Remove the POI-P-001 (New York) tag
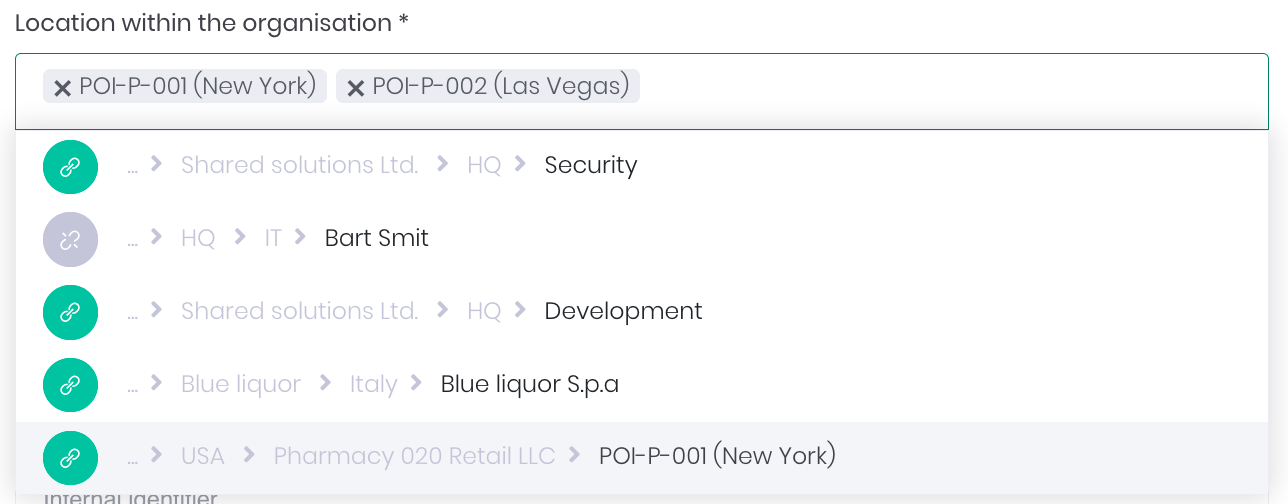The width and height of the screenshot is (1288, 504). coord(62,88)
